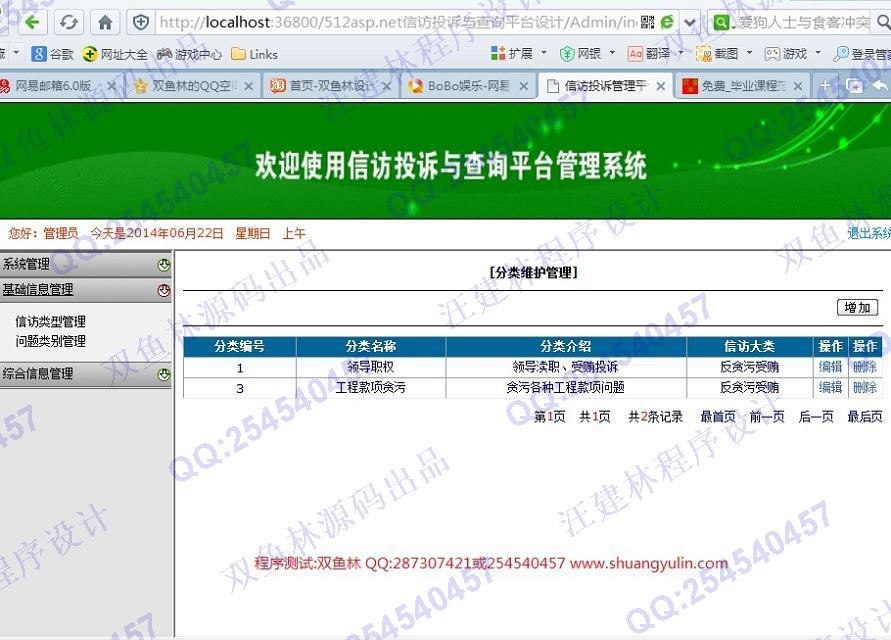Click 删除 for the 工程款项贪污 row
Image resolution: width=891 pixels, height=640 pixels.
pos(864,387)
